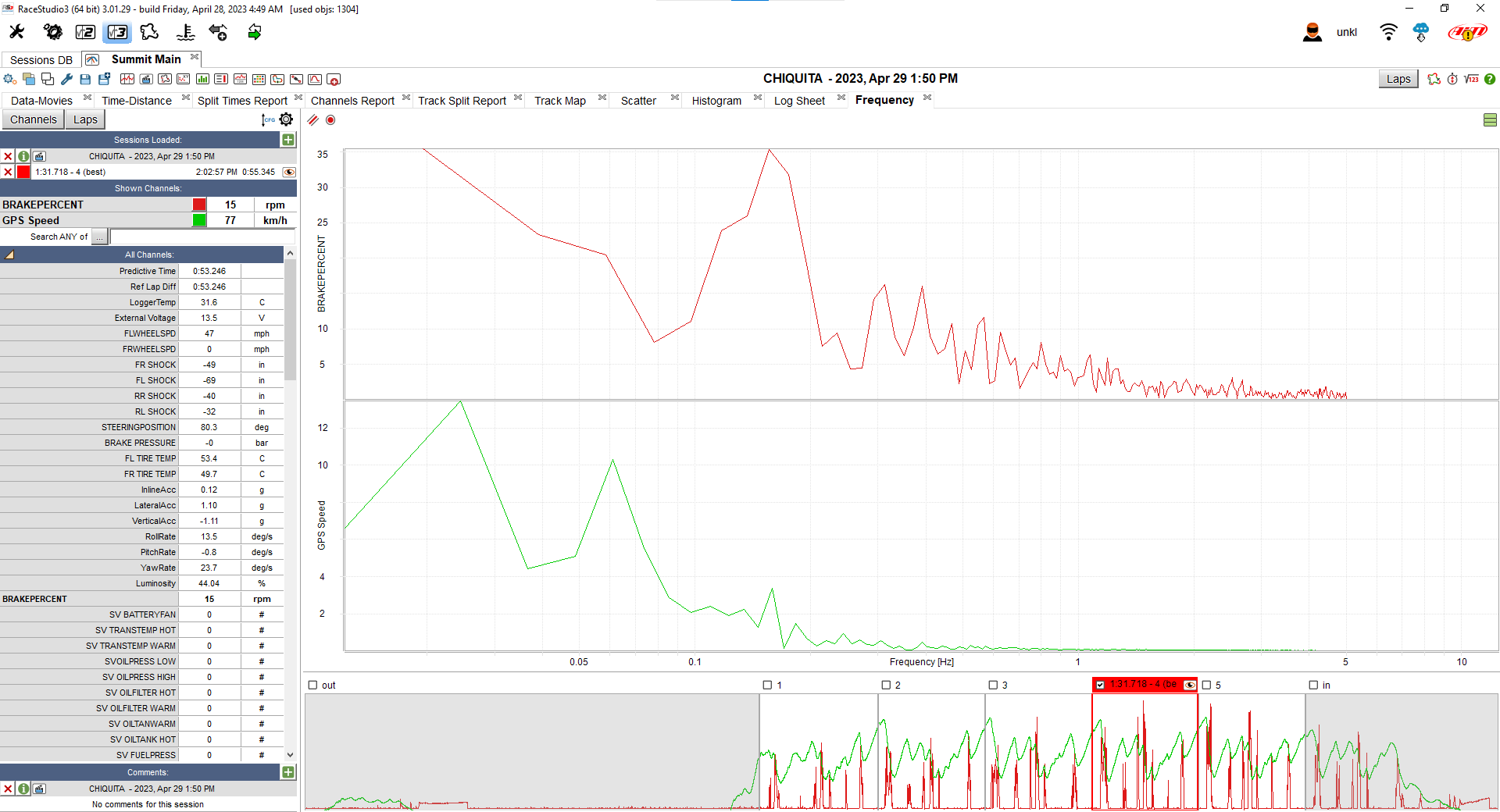Click the green info icon for CHIQUITA session
Screen dimensions: 1500x812
[x=23, y=156]
